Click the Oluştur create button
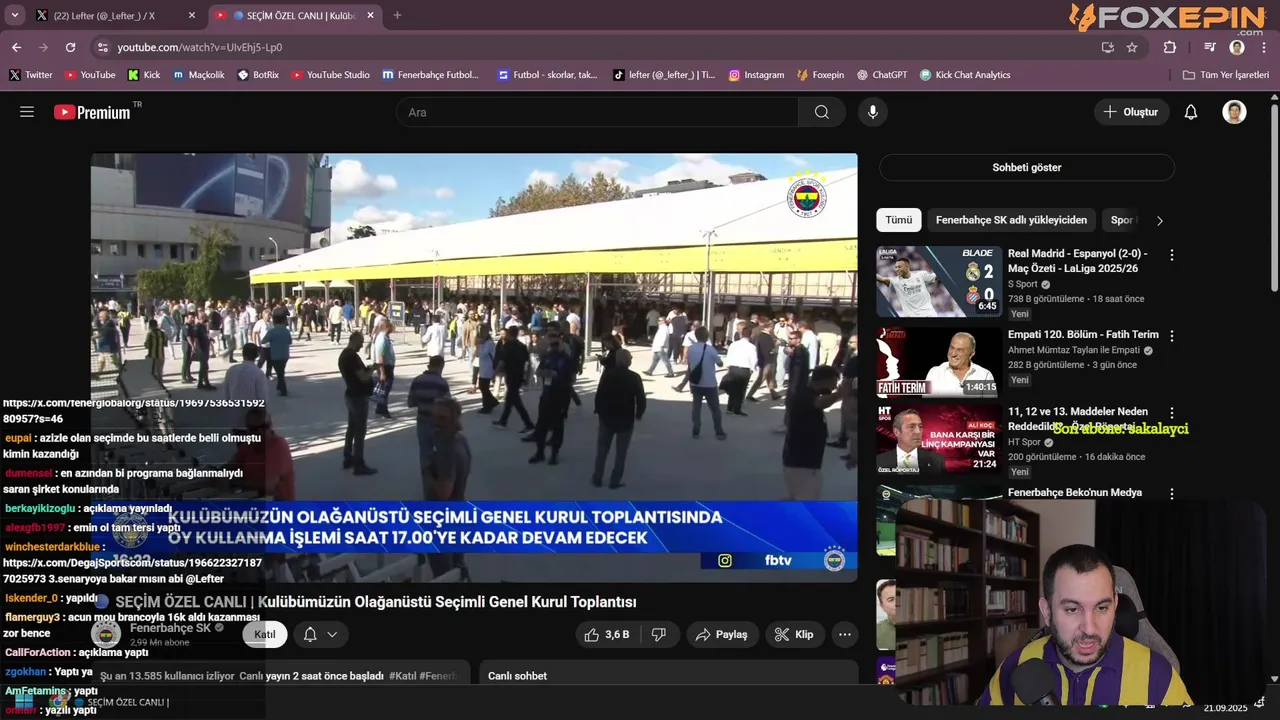The width and height of the screenshot is (1280, 720). point(1131,112)
